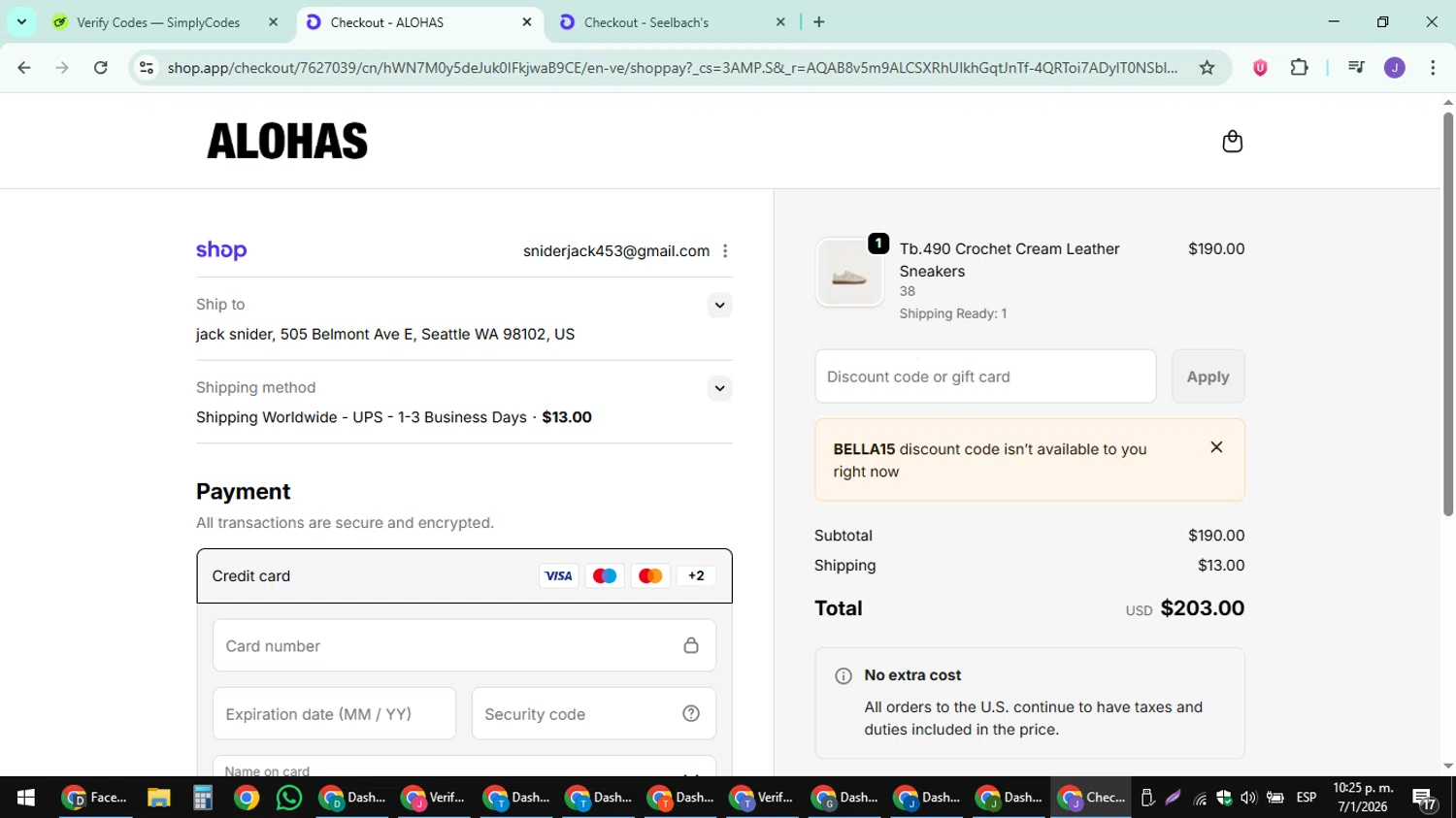Click the product name Tb.490 Crochet Cream Leather Sneakers
Image resolution: width=1456 pixels, height=818 pixels.
(1009, 260)
